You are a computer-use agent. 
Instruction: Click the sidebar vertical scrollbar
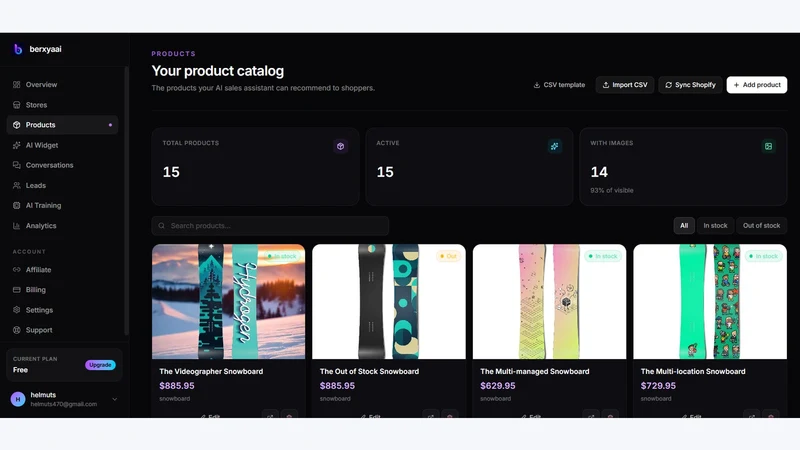pyautogui.click(x=127, y=202)
